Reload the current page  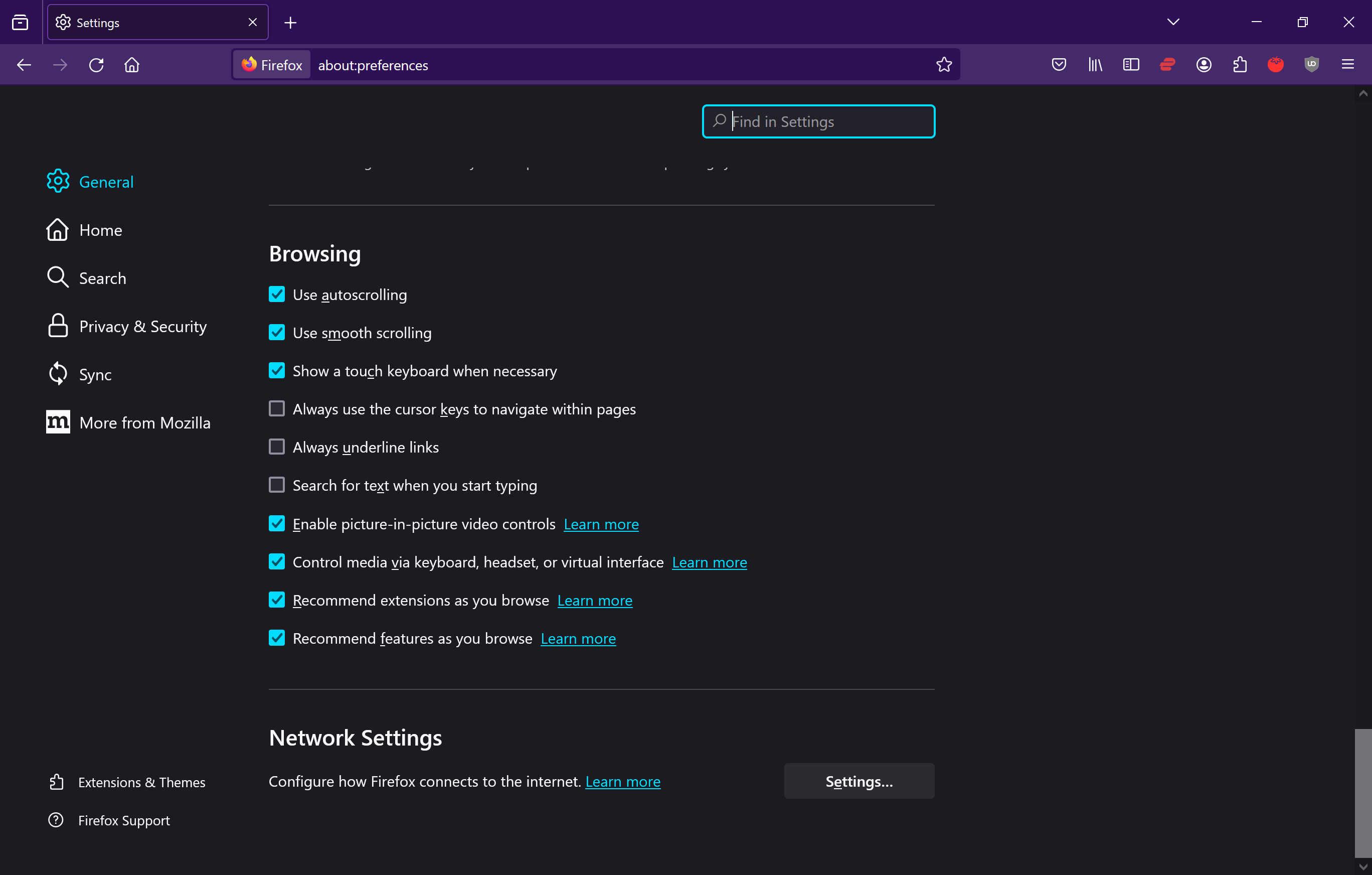coord(96,64)
